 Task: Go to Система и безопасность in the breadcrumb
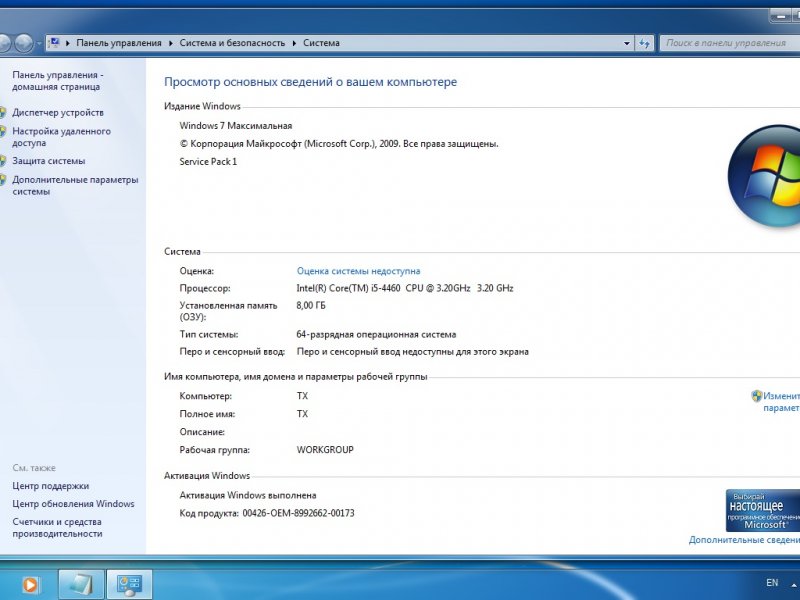pos(232,43)
